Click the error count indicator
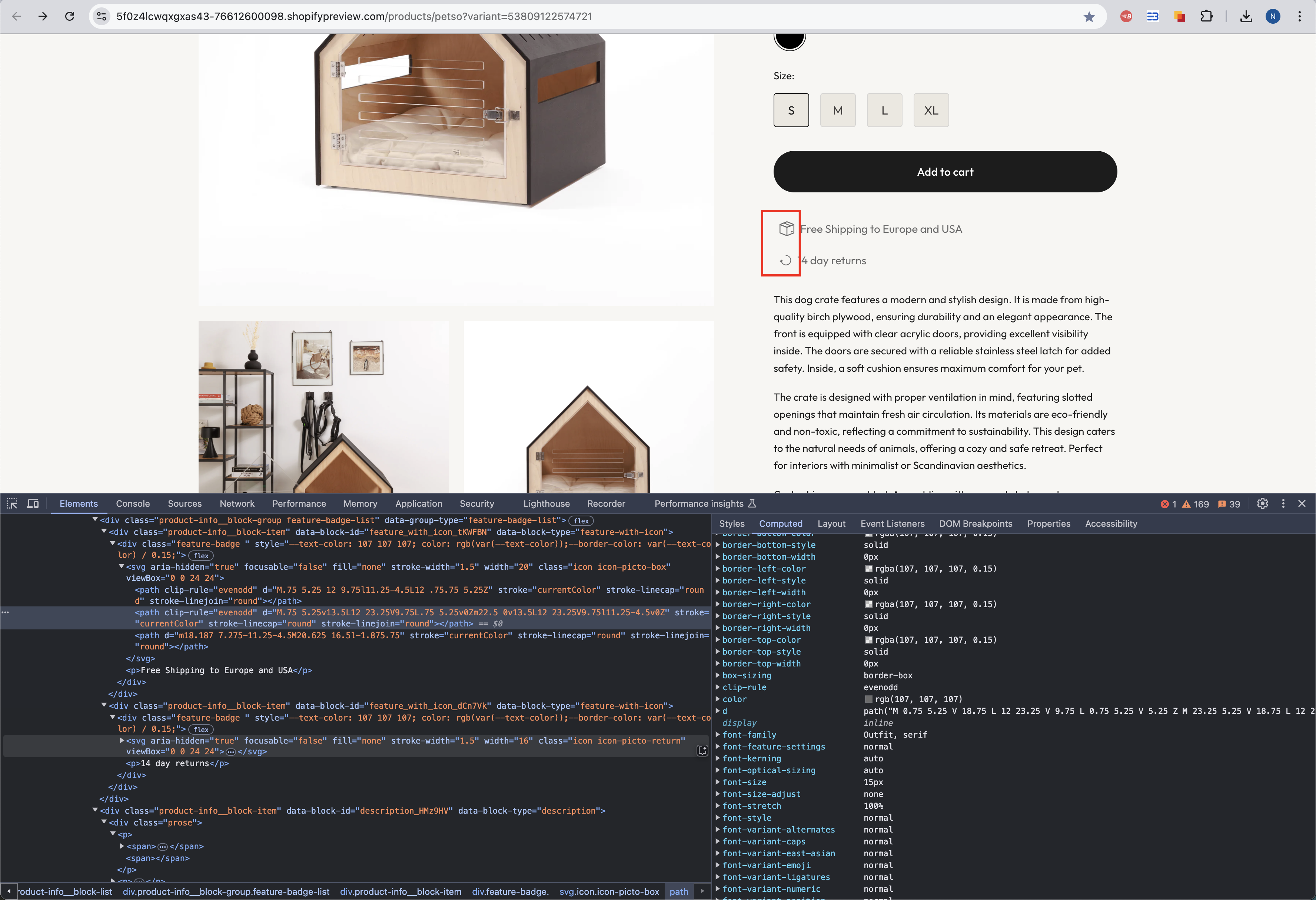The height and width of the screenshot is (900, 1316). [1168, 504]
